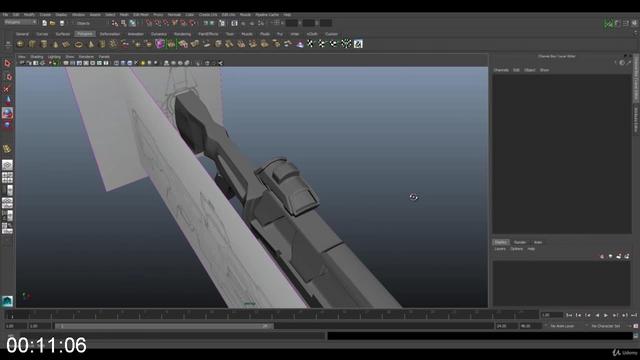Open the Edit Mesh menu
This screenshot has width=640, height=360.
[x=141, y=15]
